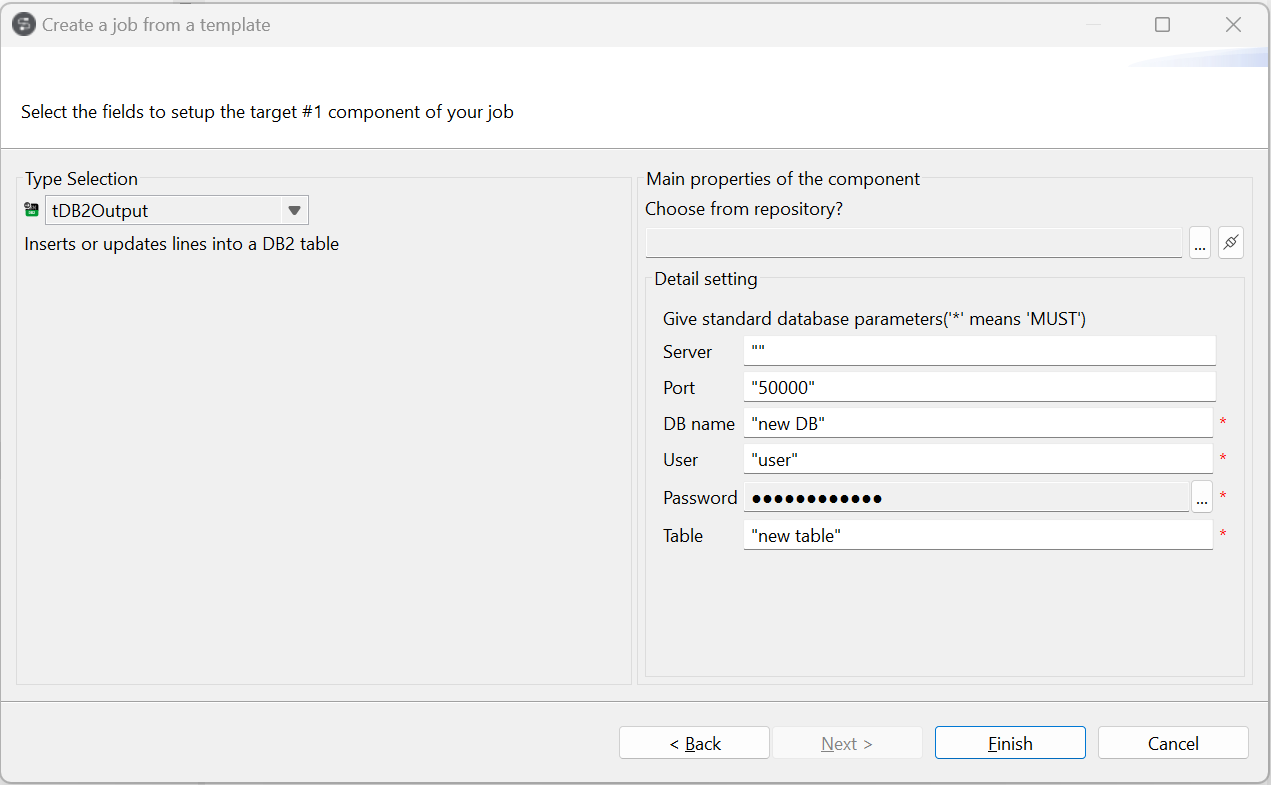Click the greyed-out Next button
Screen dimensions: 1271x785
pos(847,743)
